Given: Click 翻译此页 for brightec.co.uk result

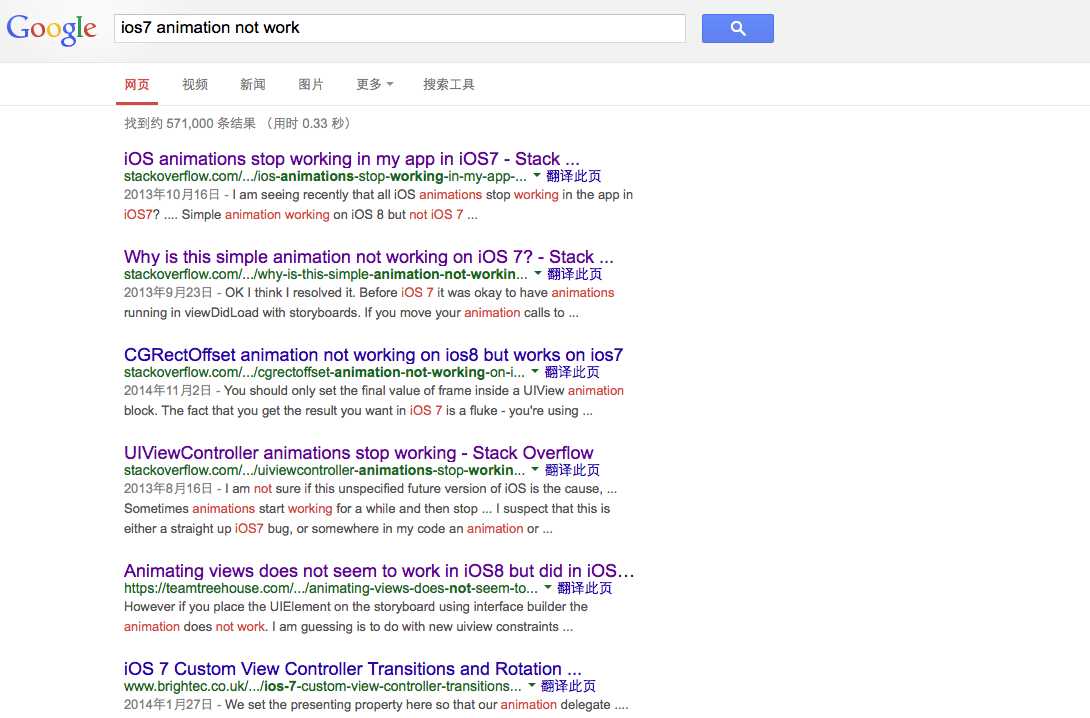Looking at the screenshot, I should coord(568,687).
